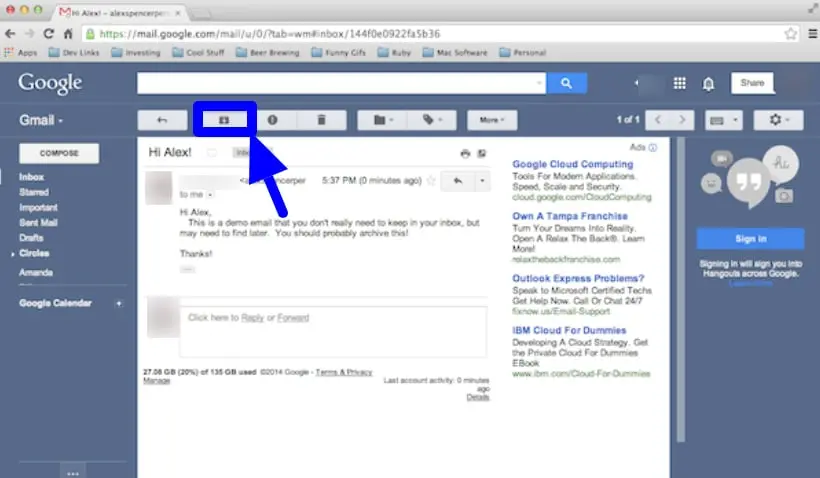Open the more reply options dropdown
This screenshot has width=820, height=478.
coord(482,181)
